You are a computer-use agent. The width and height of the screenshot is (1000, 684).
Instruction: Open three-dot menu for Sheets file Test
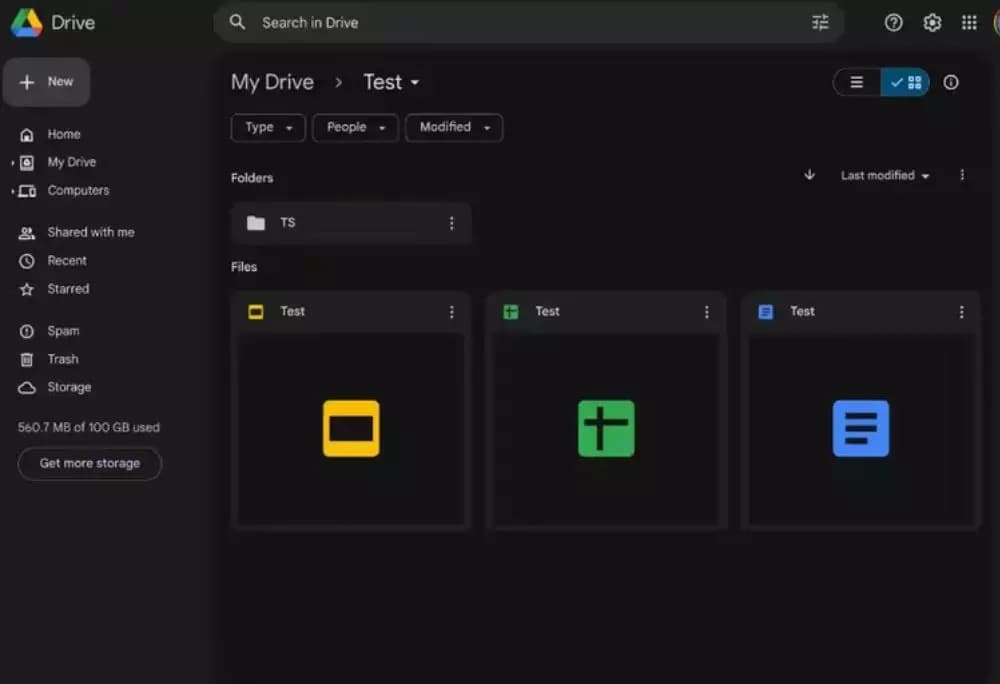tap(707, 312)
